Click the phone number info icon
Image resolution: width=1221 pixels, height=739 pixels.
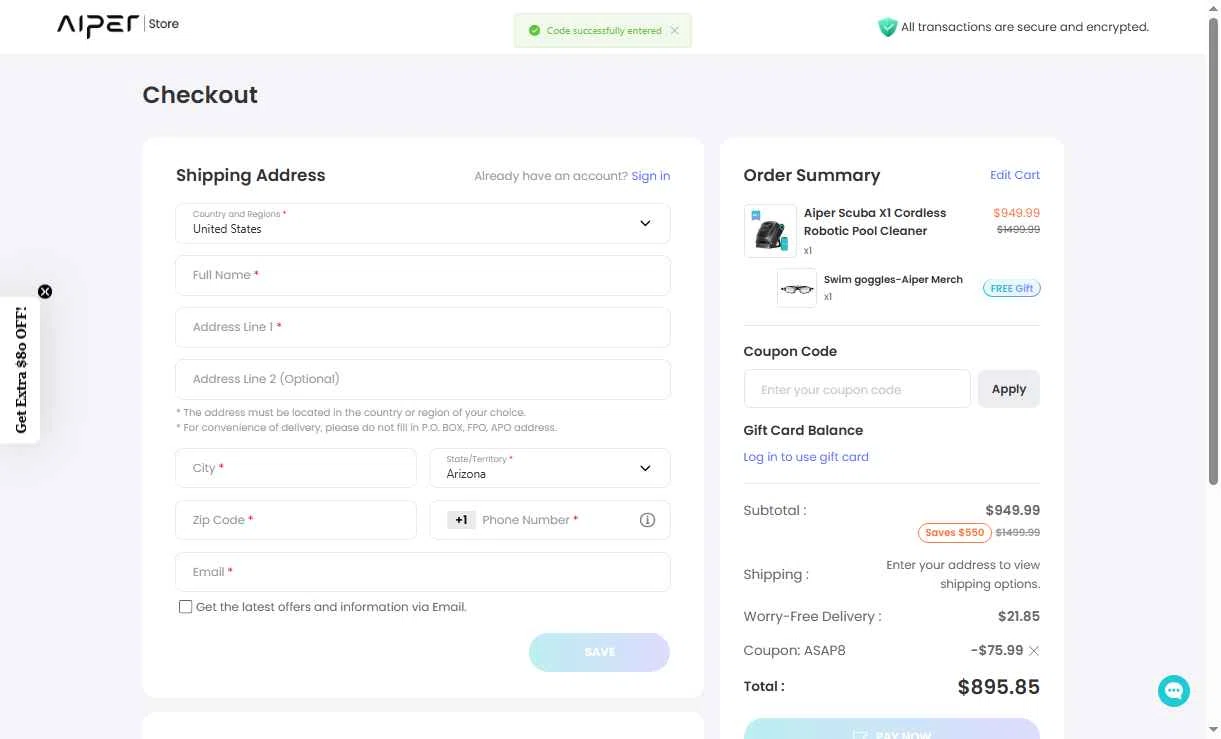pyautogui.click(x=647, y=520)
